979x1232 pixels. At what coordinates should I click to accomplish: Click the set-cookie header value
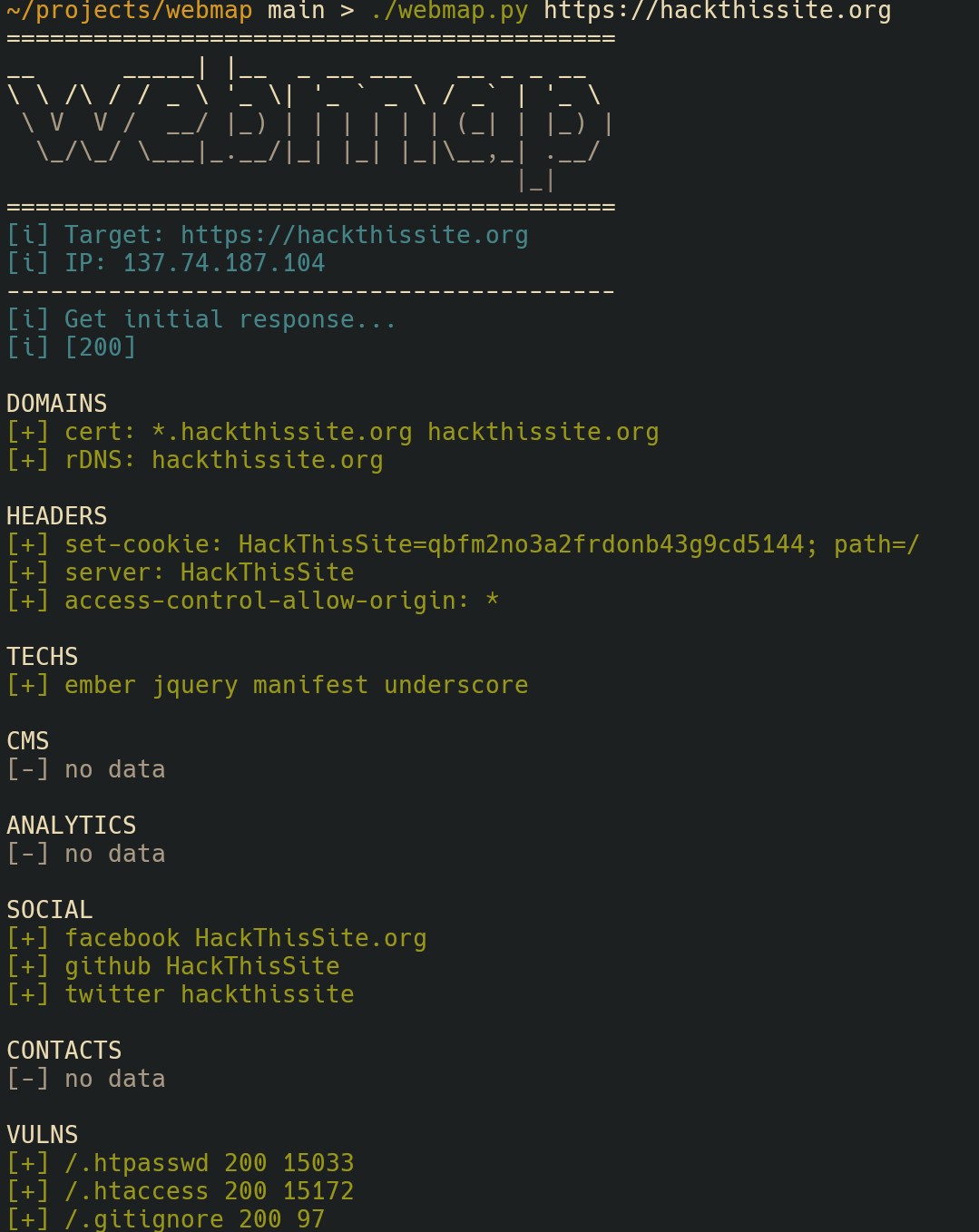579,544
